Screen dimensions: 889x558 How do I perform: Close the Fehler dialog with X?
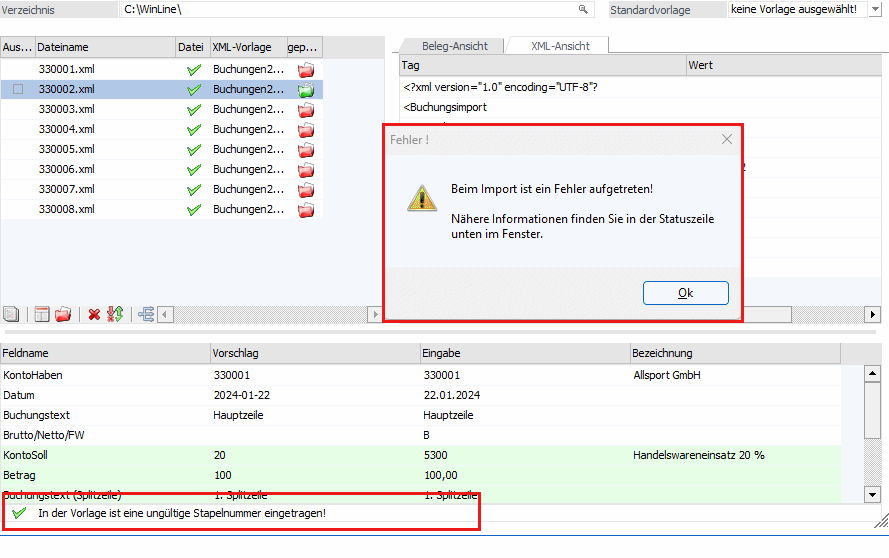pyautogui.click(x=727, y=139)
